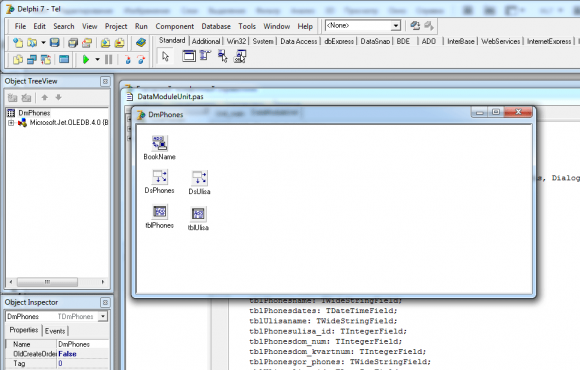Click the Save file toolbar icon

[55, 43]
